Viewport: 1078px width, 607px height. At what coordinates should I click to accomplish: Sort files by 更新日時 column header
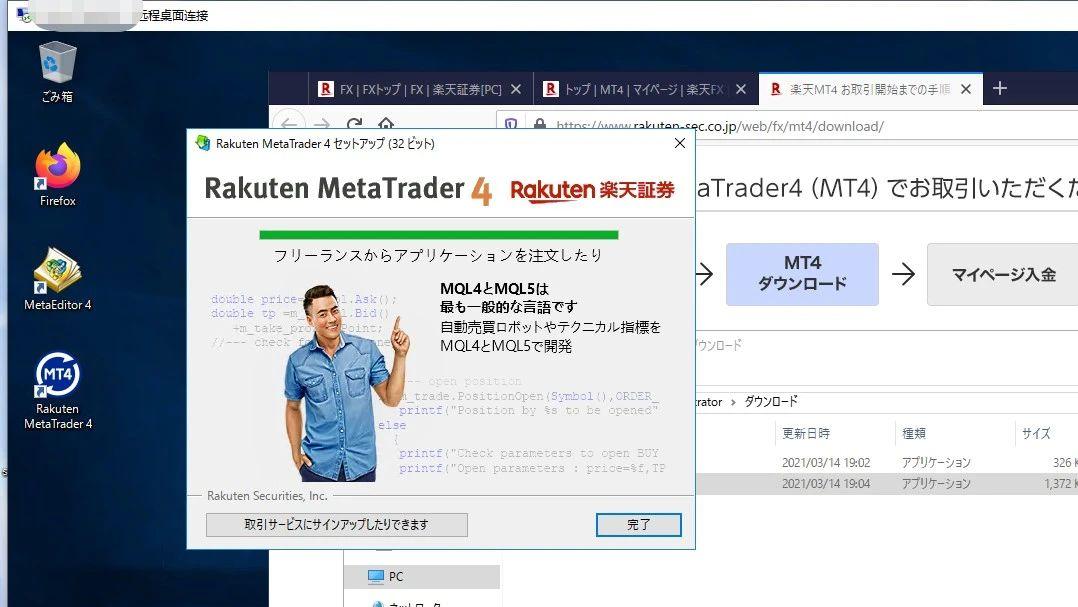806,433
